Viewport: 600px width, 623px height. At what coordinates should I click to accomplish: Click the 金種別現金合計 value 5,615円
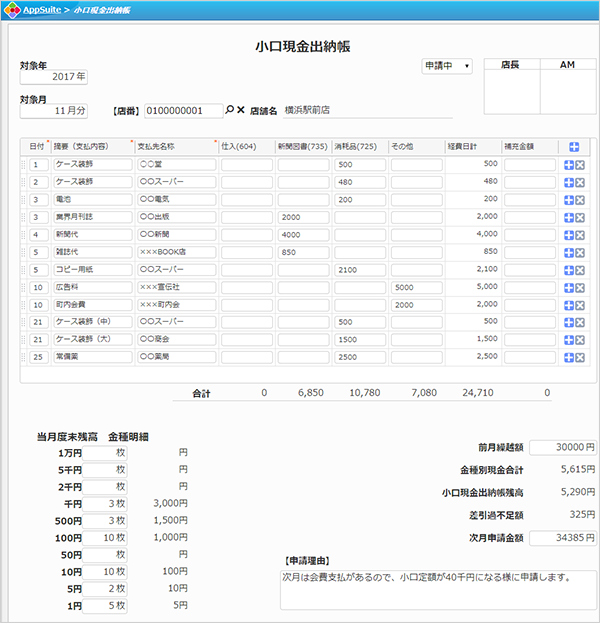tap(578, 470)
